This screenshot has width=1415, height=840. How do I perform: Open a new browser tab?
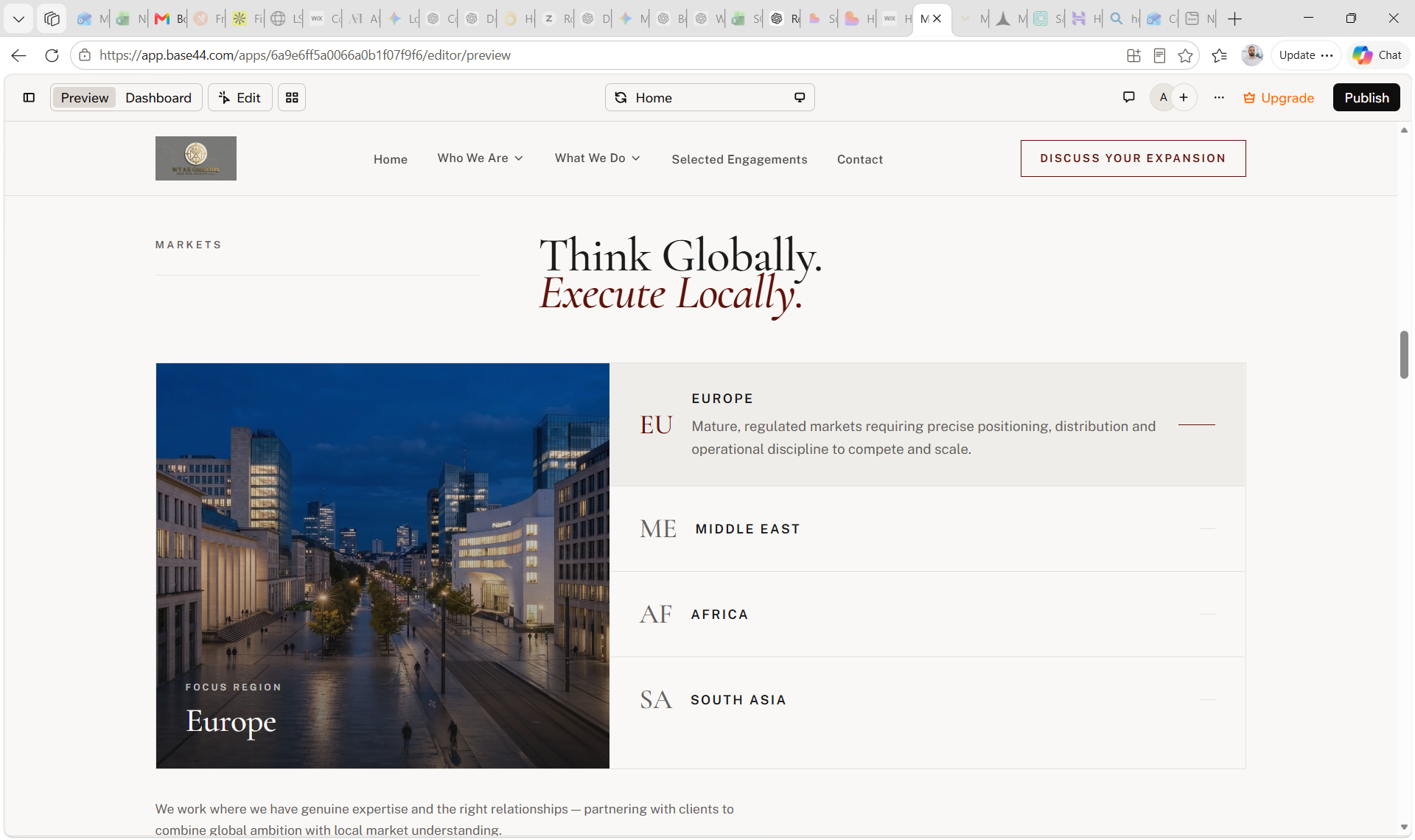pos(1234,18)
